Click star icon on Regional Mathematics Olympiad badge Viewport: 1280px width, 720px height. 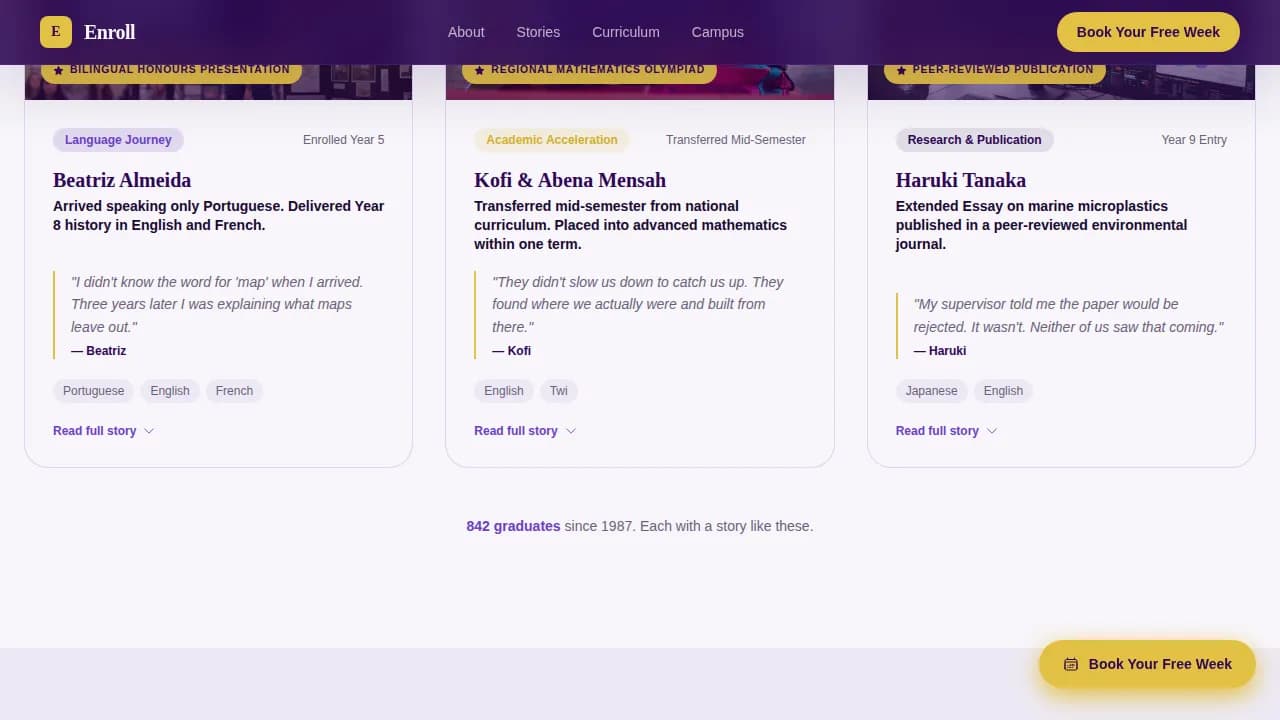pos(480,70)
